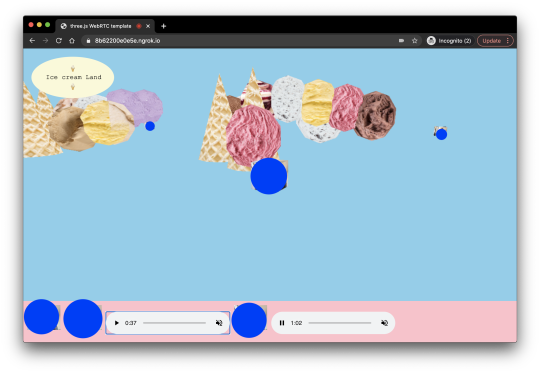
Task: Pause the audio showing 1:02
Action: pyautogui.click(x=282, y=323)
